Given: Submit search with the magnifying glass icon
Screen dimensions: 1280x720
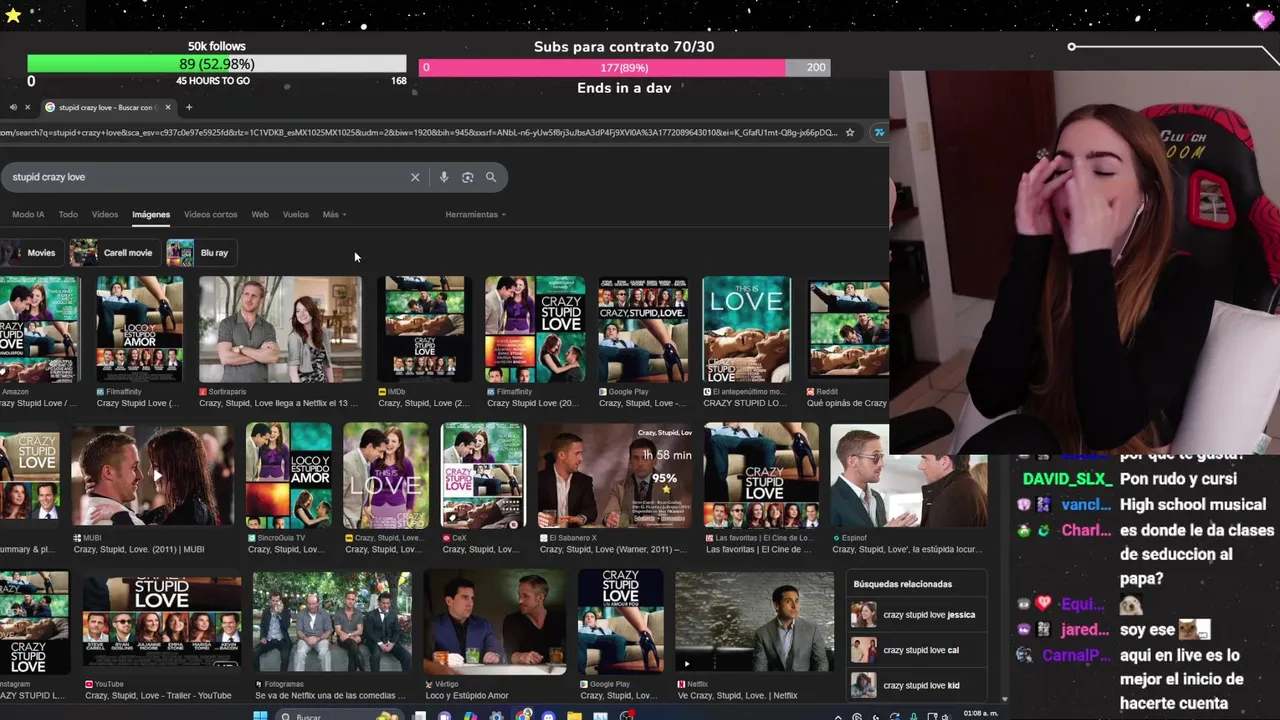Looking at the screenshot, I should pyautogui.click(x=491, y=177).
